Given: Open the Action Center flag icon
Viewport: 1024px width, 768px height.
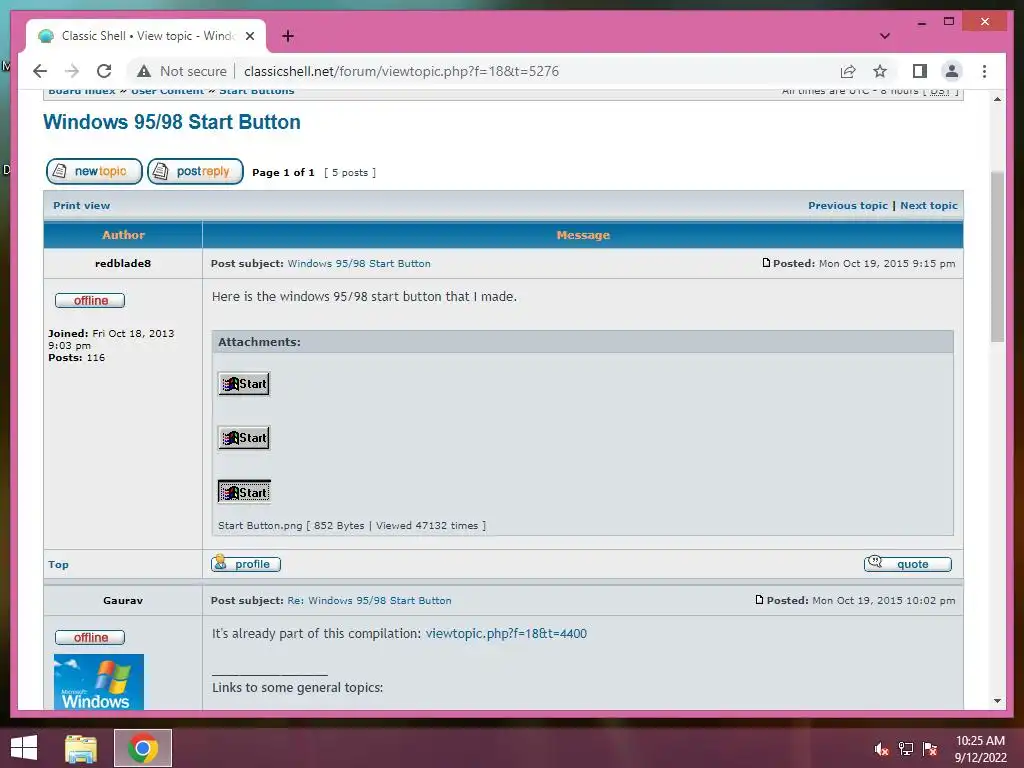Looking at the screenshot, I should (x=930, y=749).
